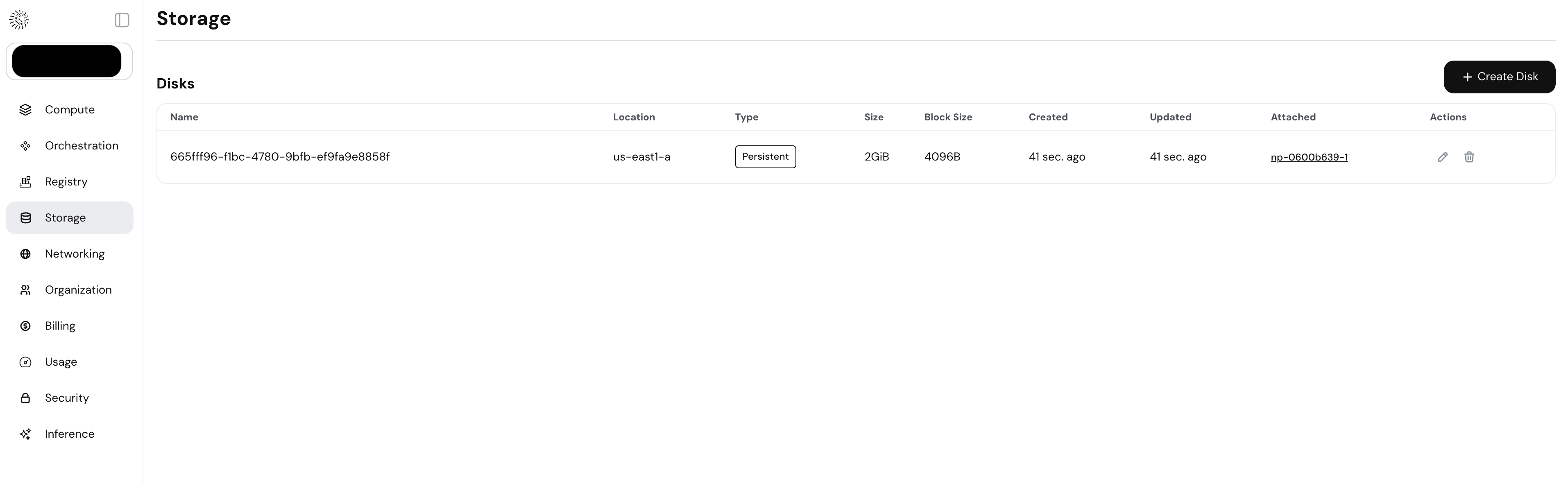Click the Created column header
1568x484 pixels.
tap(1047, 117)
